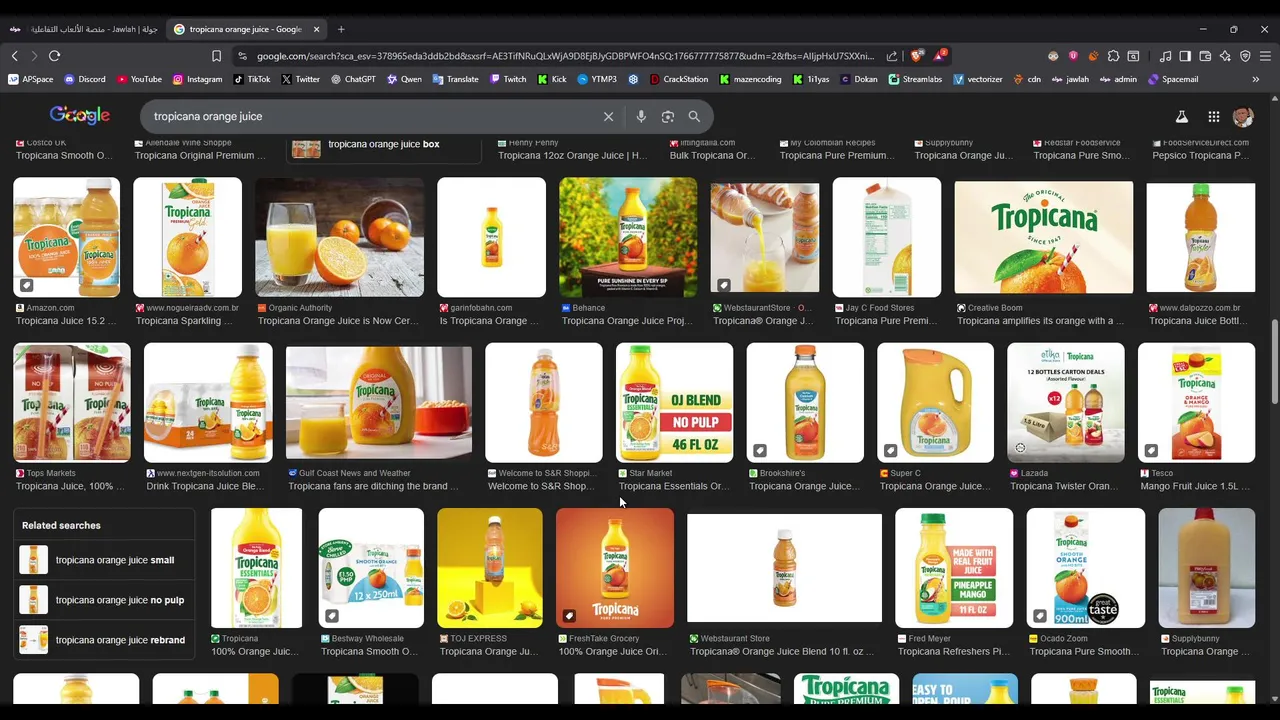Bookmark this page icon

click(216, 56)
